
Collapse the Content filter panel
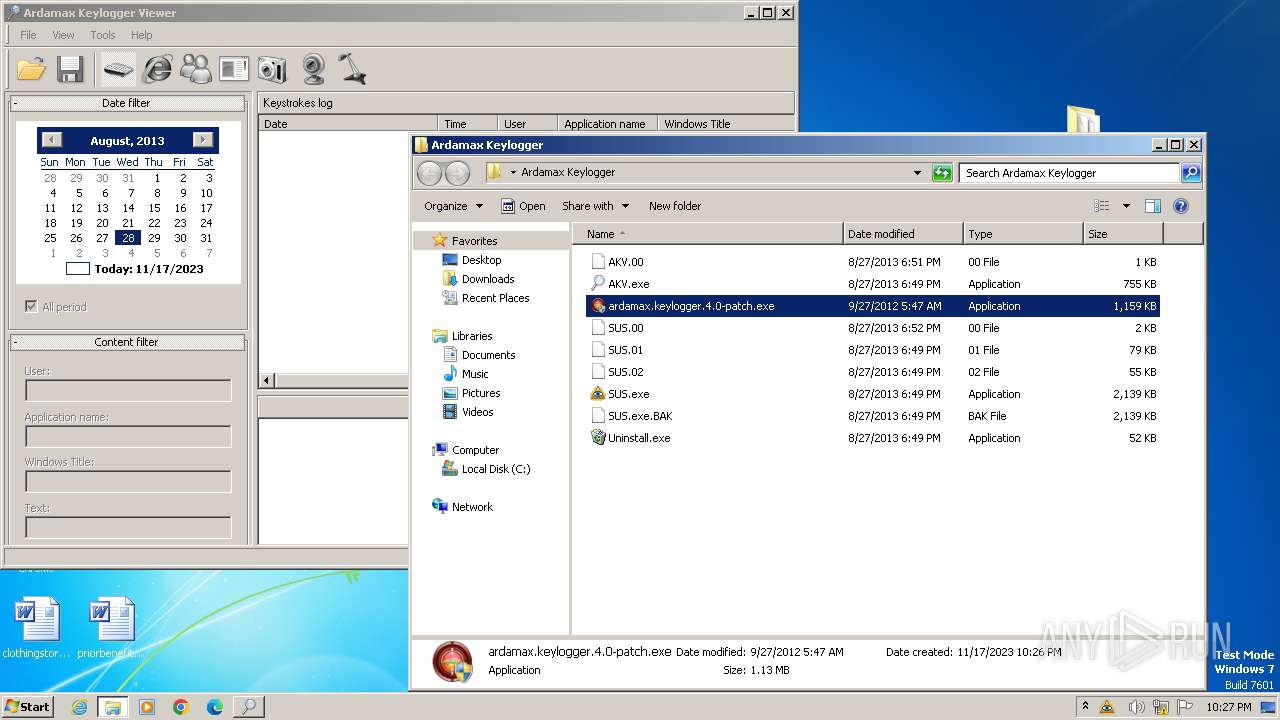pos(127,342)
